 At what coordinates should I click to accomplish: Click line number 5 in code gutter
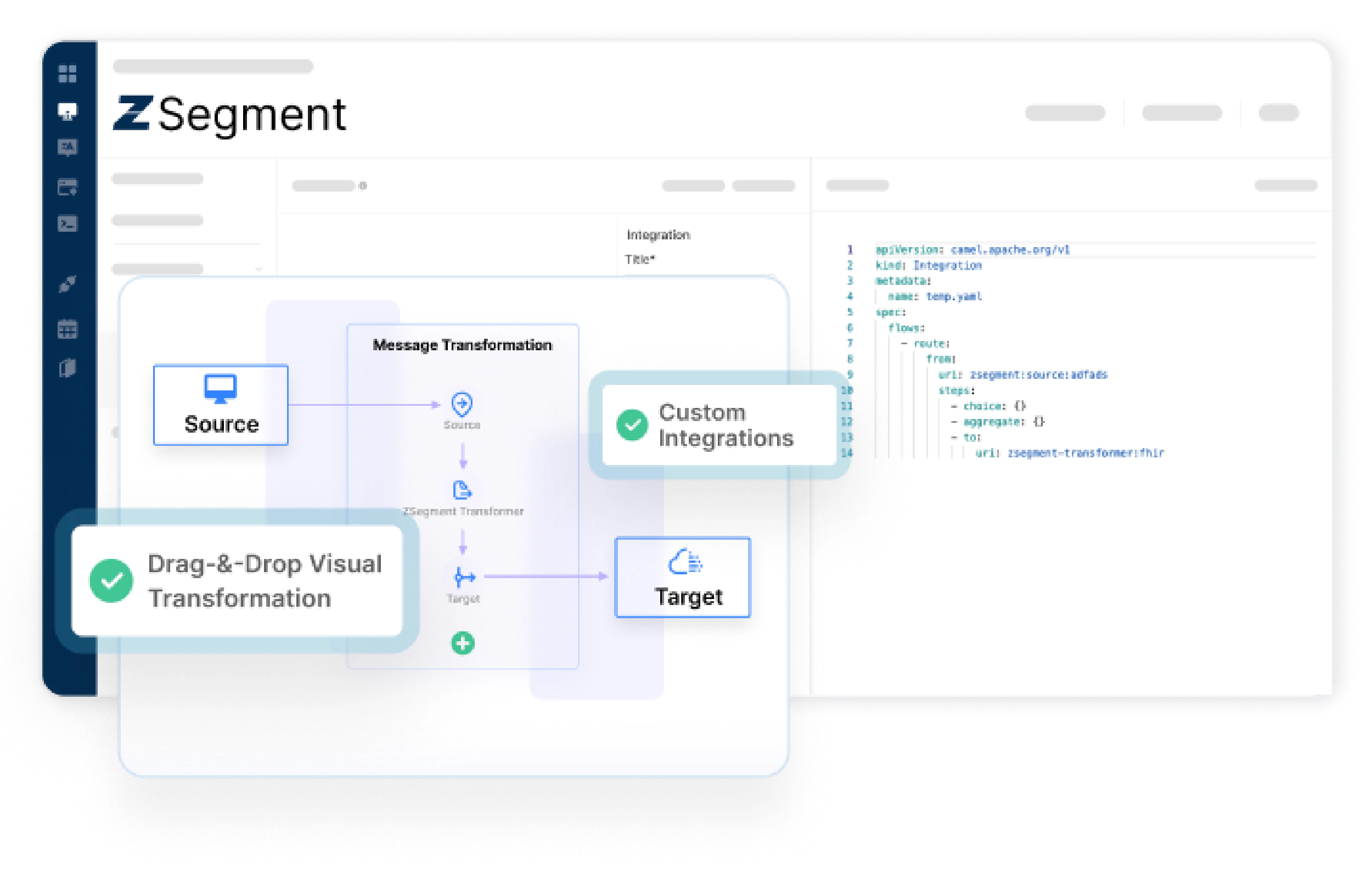click(850, 312)
